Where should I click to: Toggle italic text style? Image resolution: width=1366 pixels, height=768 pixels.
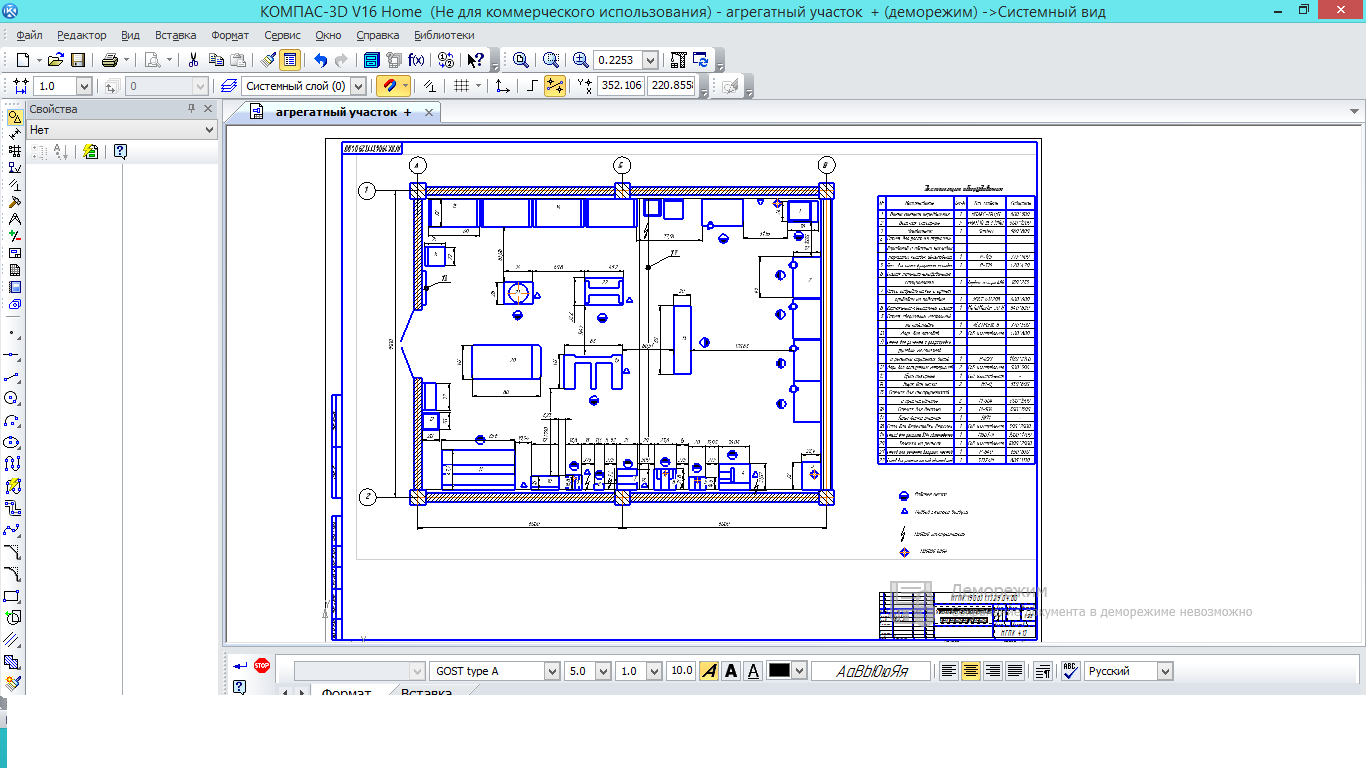coord(708,670)
